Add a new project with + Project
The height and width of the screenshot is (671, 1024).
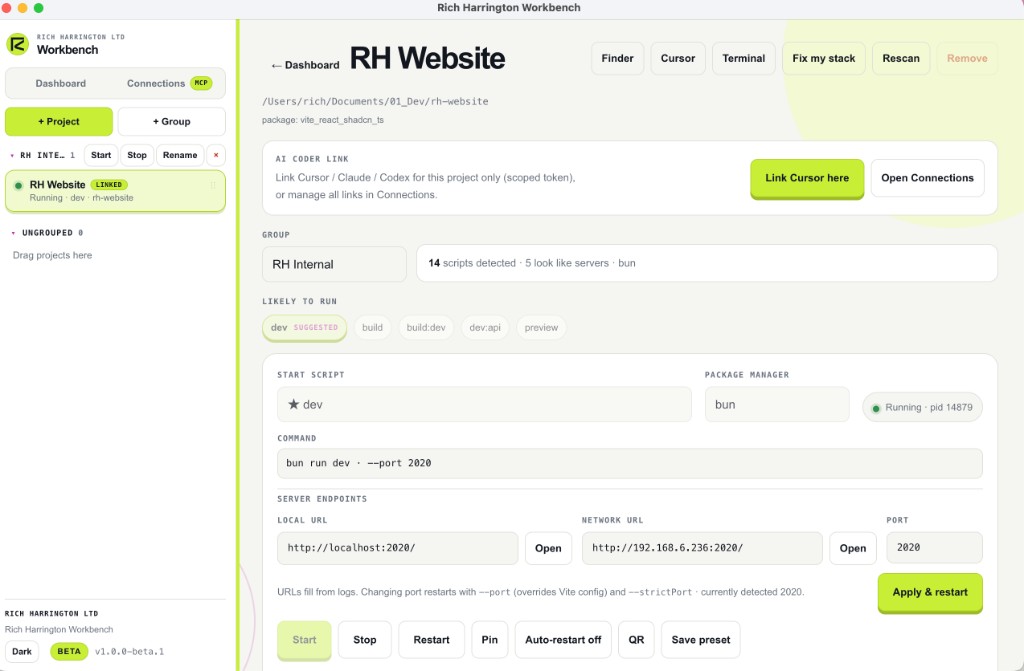coord(59,122)
